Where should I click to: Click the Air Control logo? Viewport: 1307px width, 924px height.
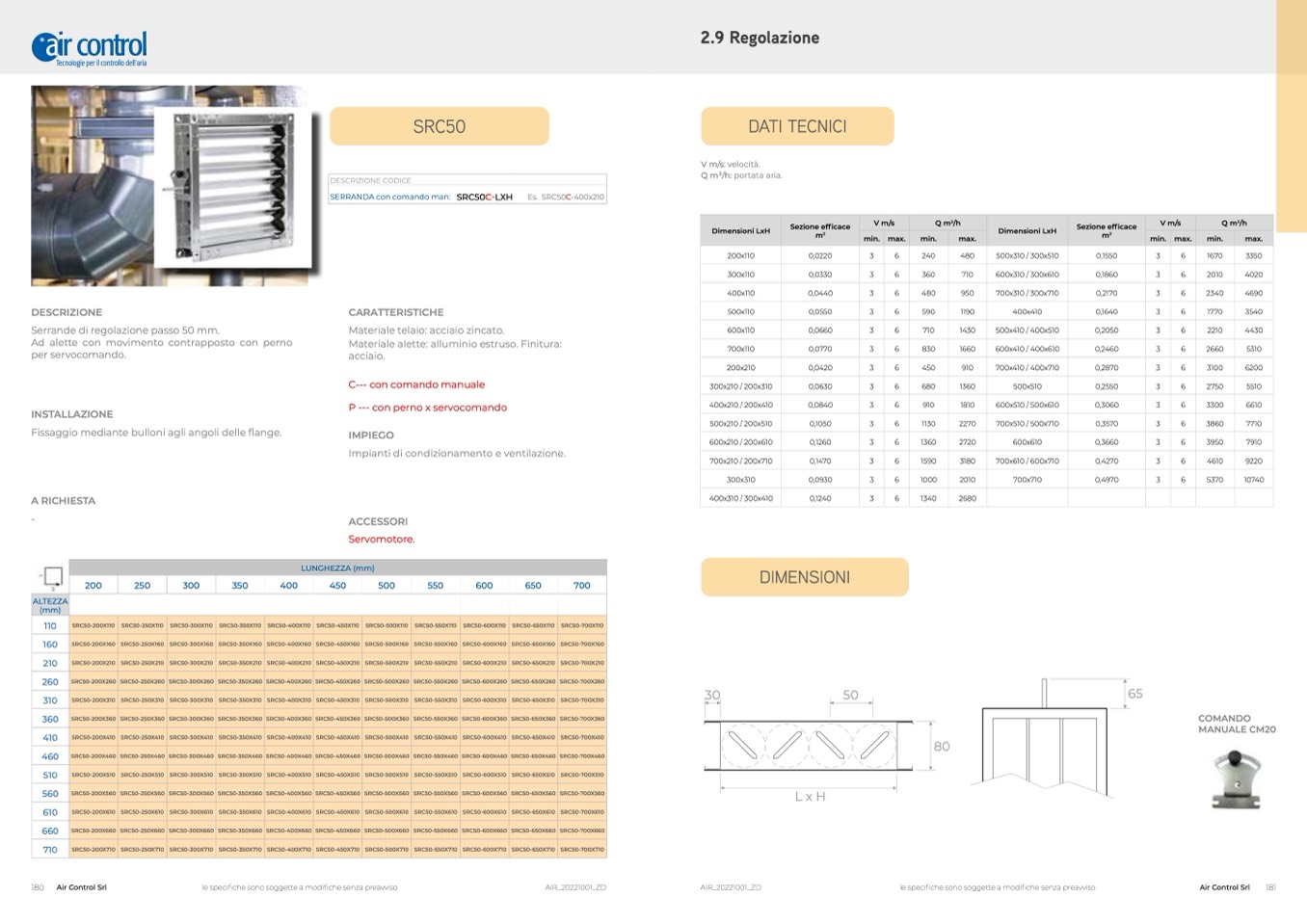[89, 47]
